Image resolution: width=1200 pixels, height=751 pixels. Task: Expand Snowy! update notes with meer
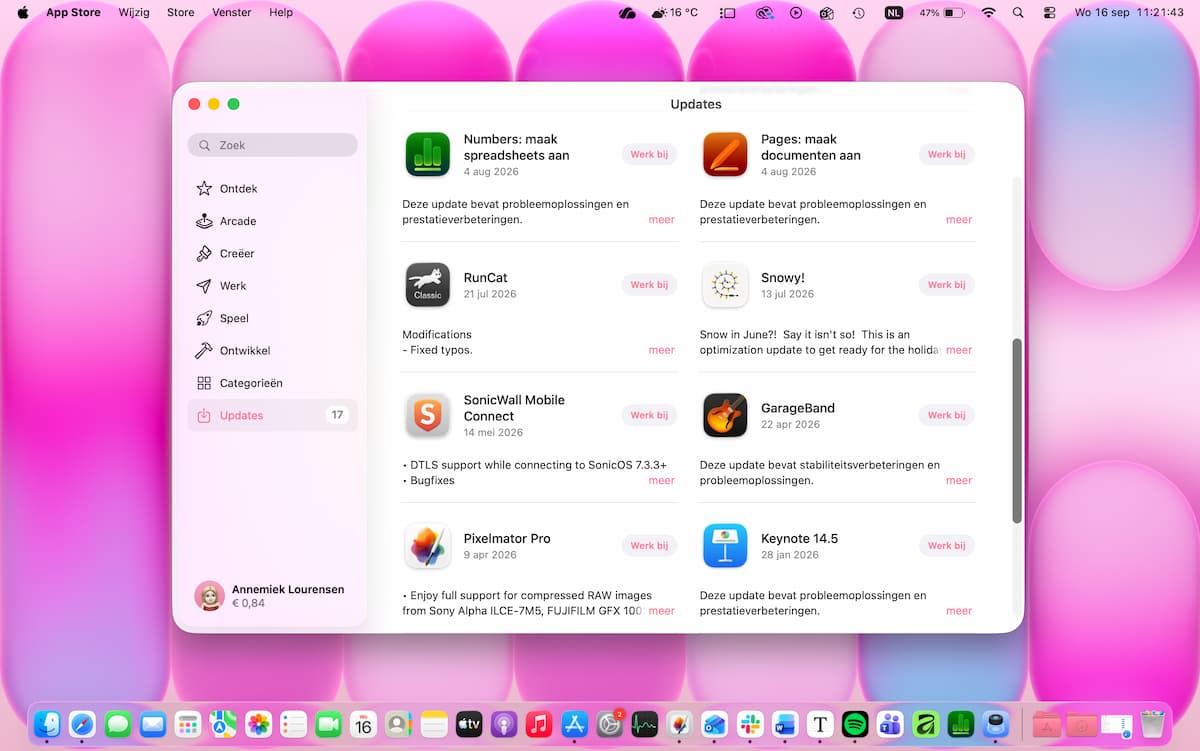pos(959,350)
